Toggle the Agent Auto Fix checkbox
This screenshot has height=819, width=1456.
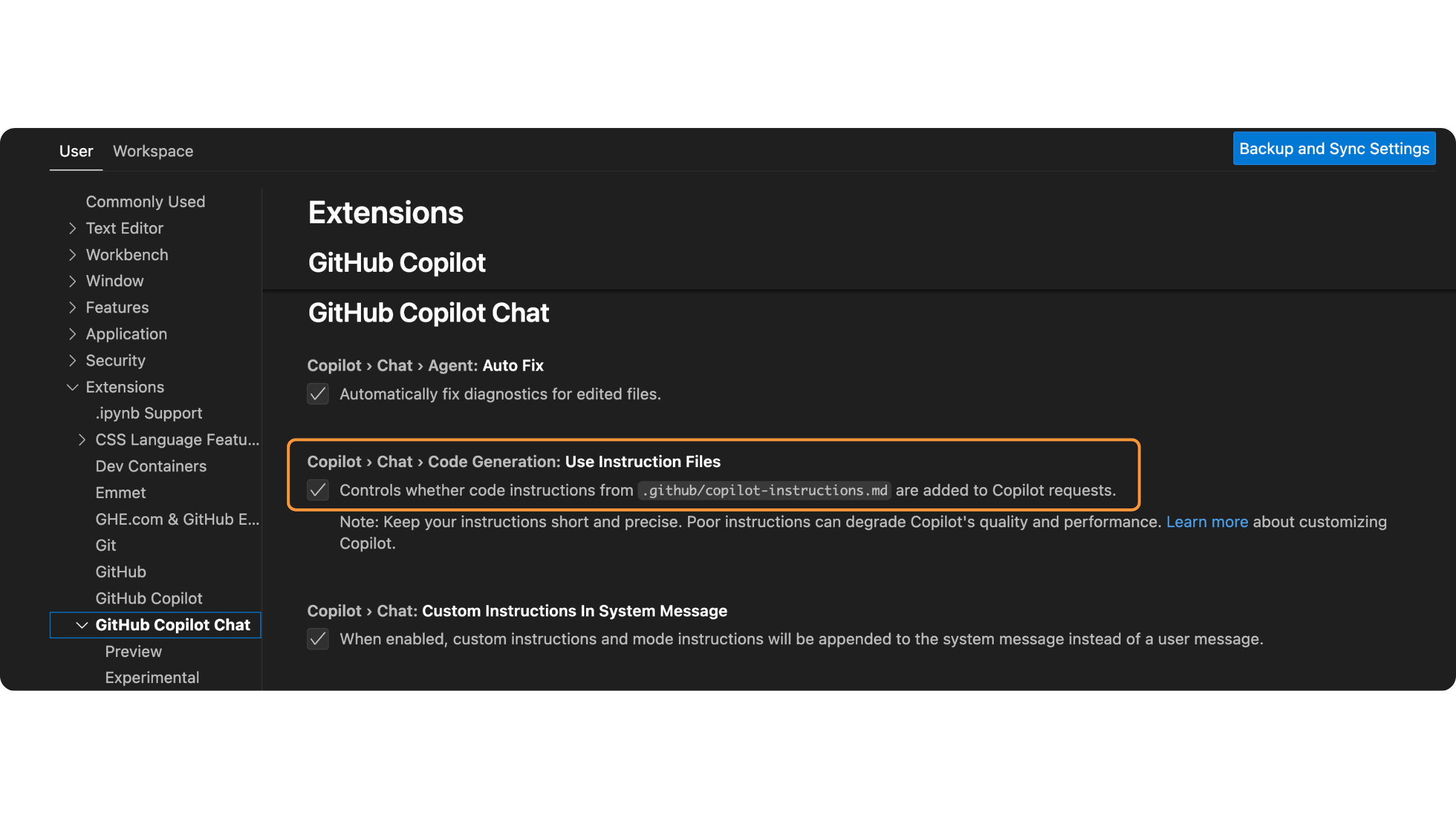coord(318,394)
